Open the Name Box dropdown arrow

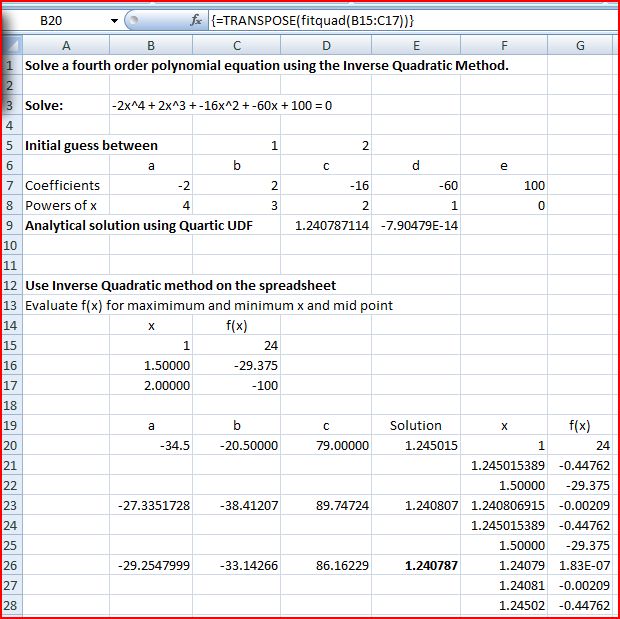tap(114, 20)
